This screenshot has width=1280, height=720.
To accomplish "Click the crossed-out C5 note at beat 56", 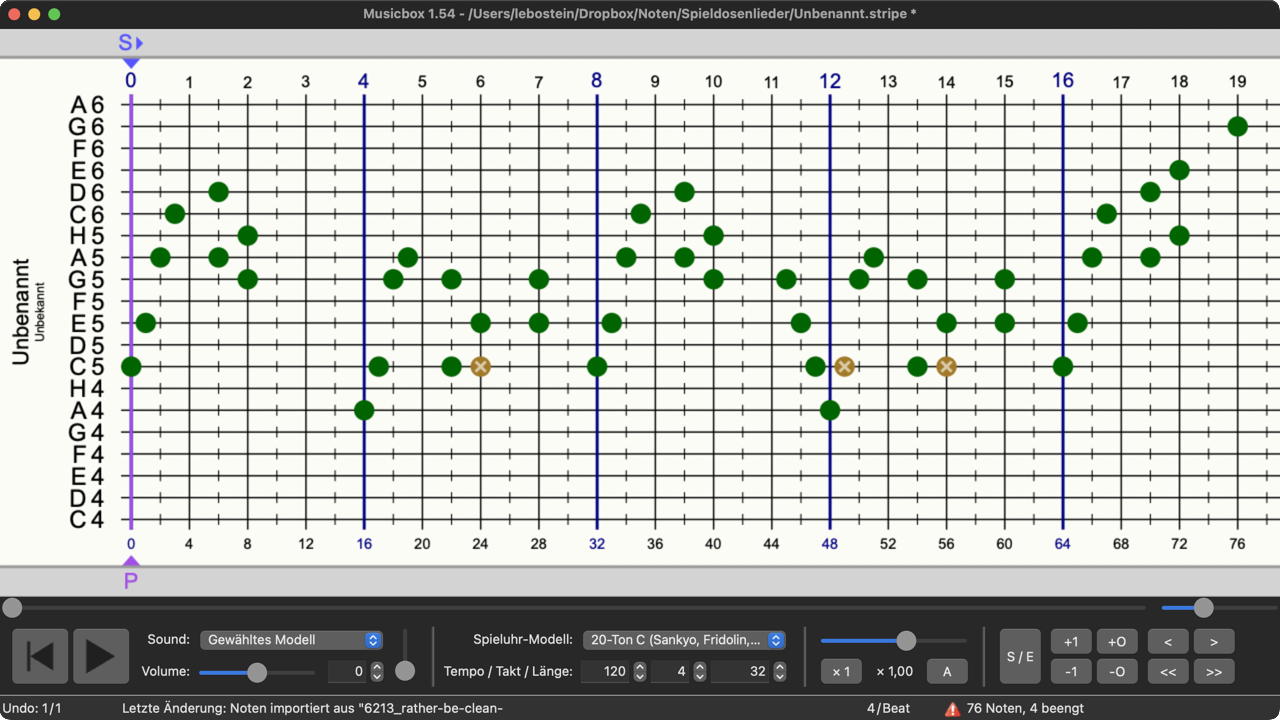I will [946, 367].
